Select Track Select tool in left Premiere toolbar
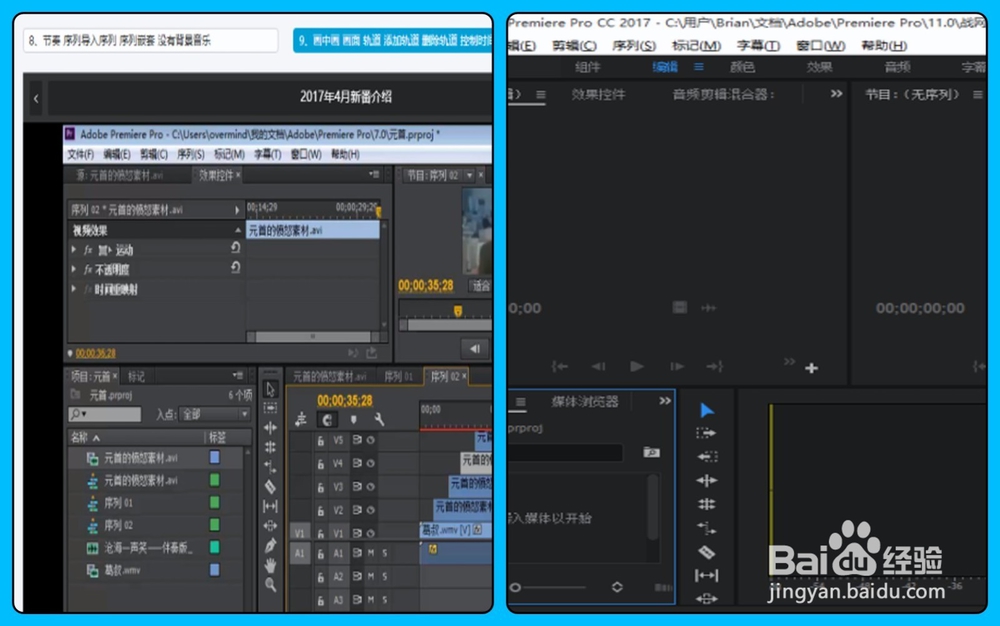 point(270,408)
